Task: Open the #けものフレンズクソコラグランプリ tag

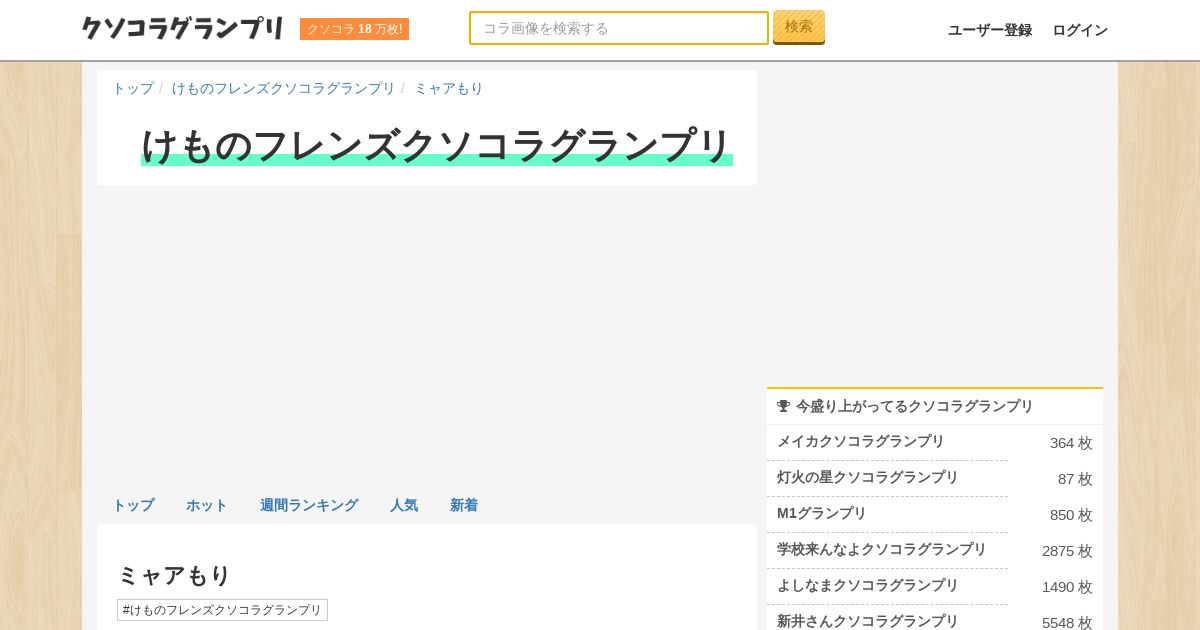Action: tap(222, 610)
